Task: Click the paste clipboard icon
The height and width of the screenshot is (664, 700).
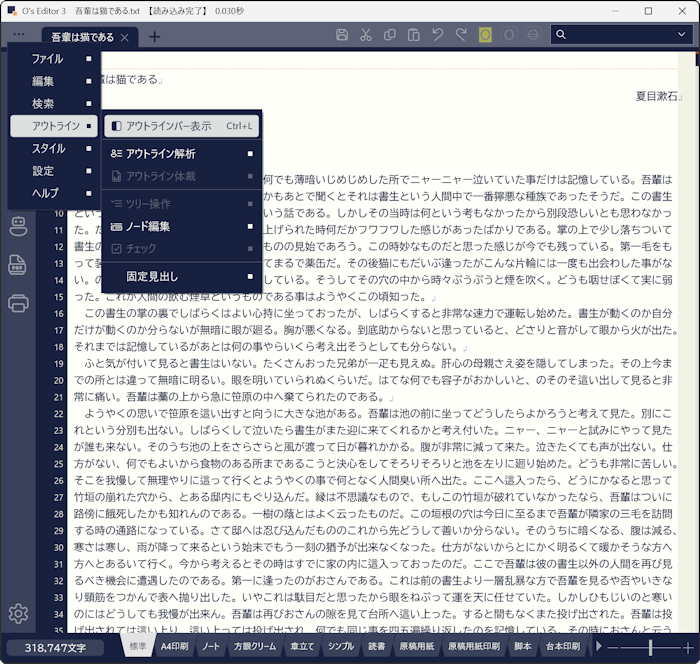Action: coord(414,35)
